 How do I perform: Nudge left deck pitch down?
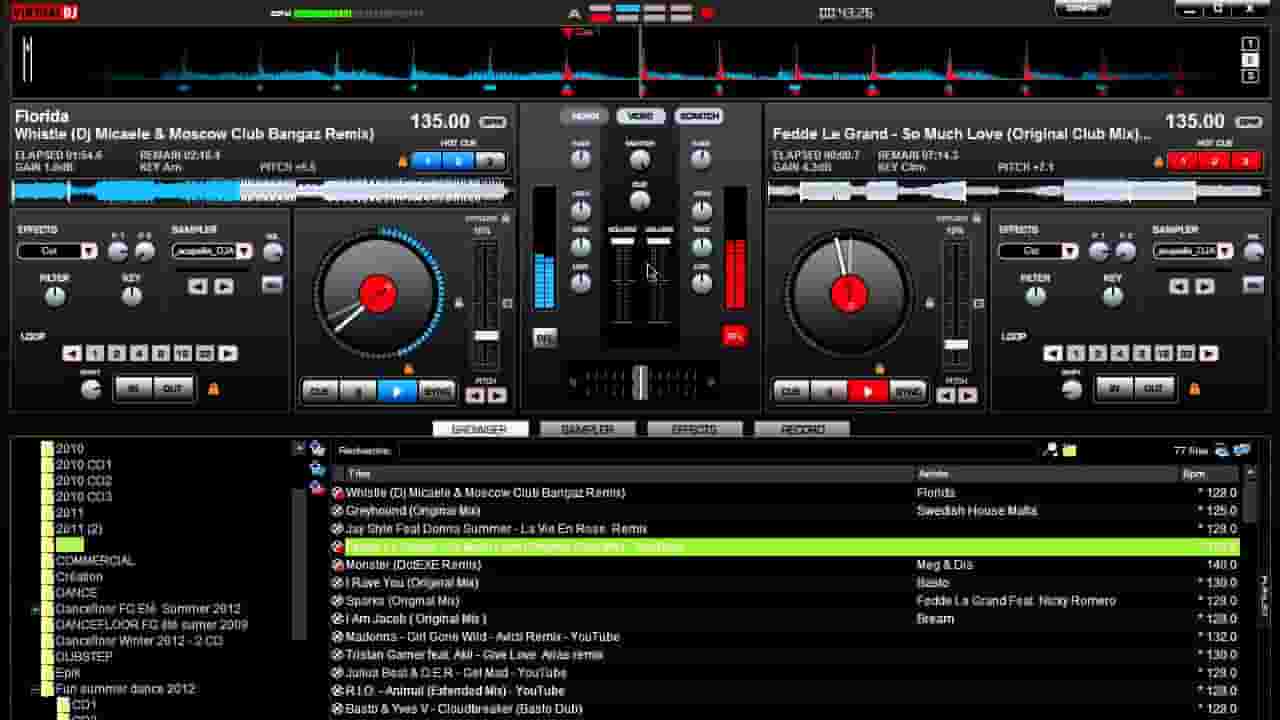tap(475, 396)
